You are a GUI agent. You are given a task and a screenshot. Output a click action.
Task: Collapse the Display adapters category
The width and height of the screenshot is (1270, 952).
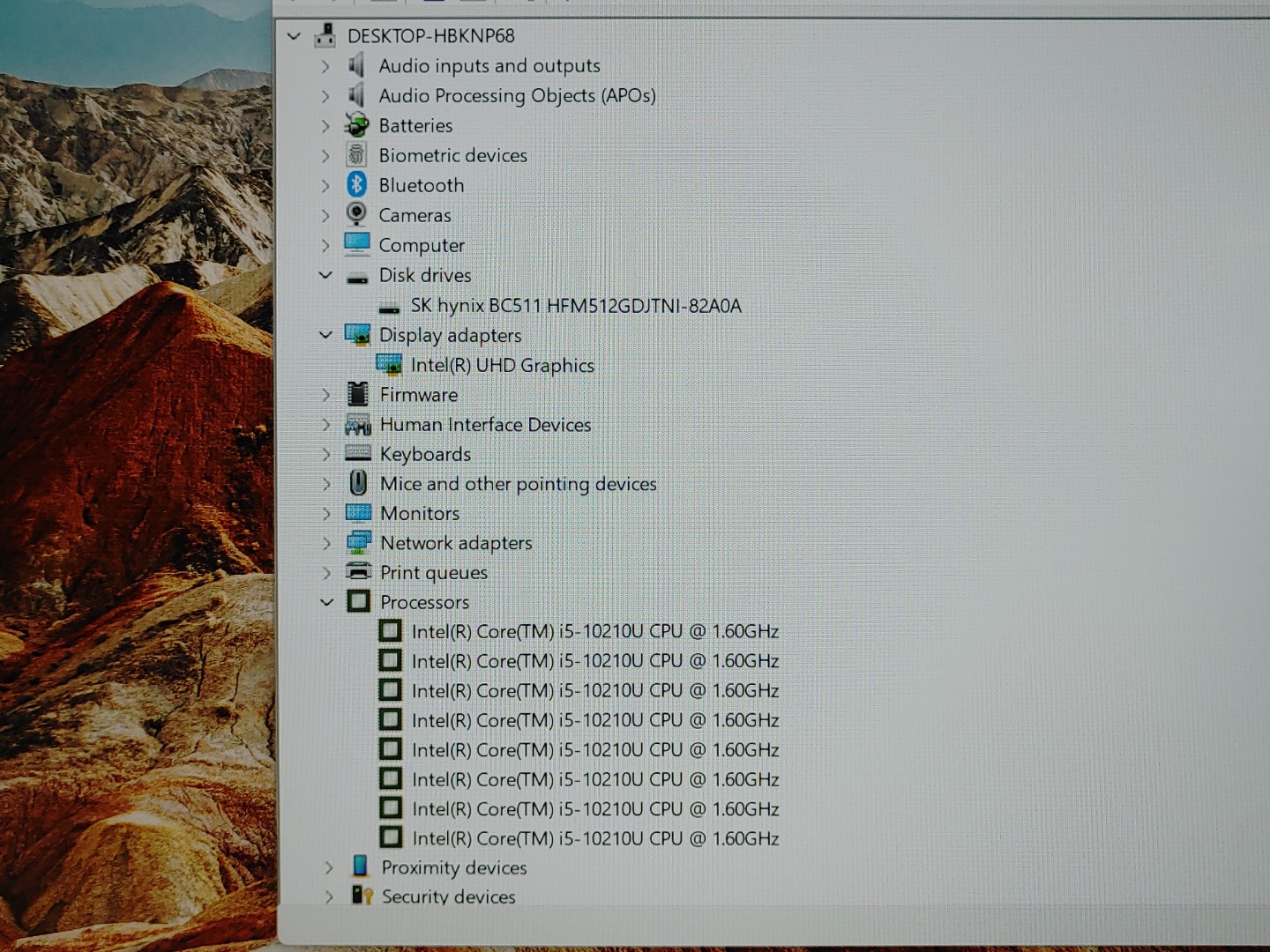click(x=325, y=335)
